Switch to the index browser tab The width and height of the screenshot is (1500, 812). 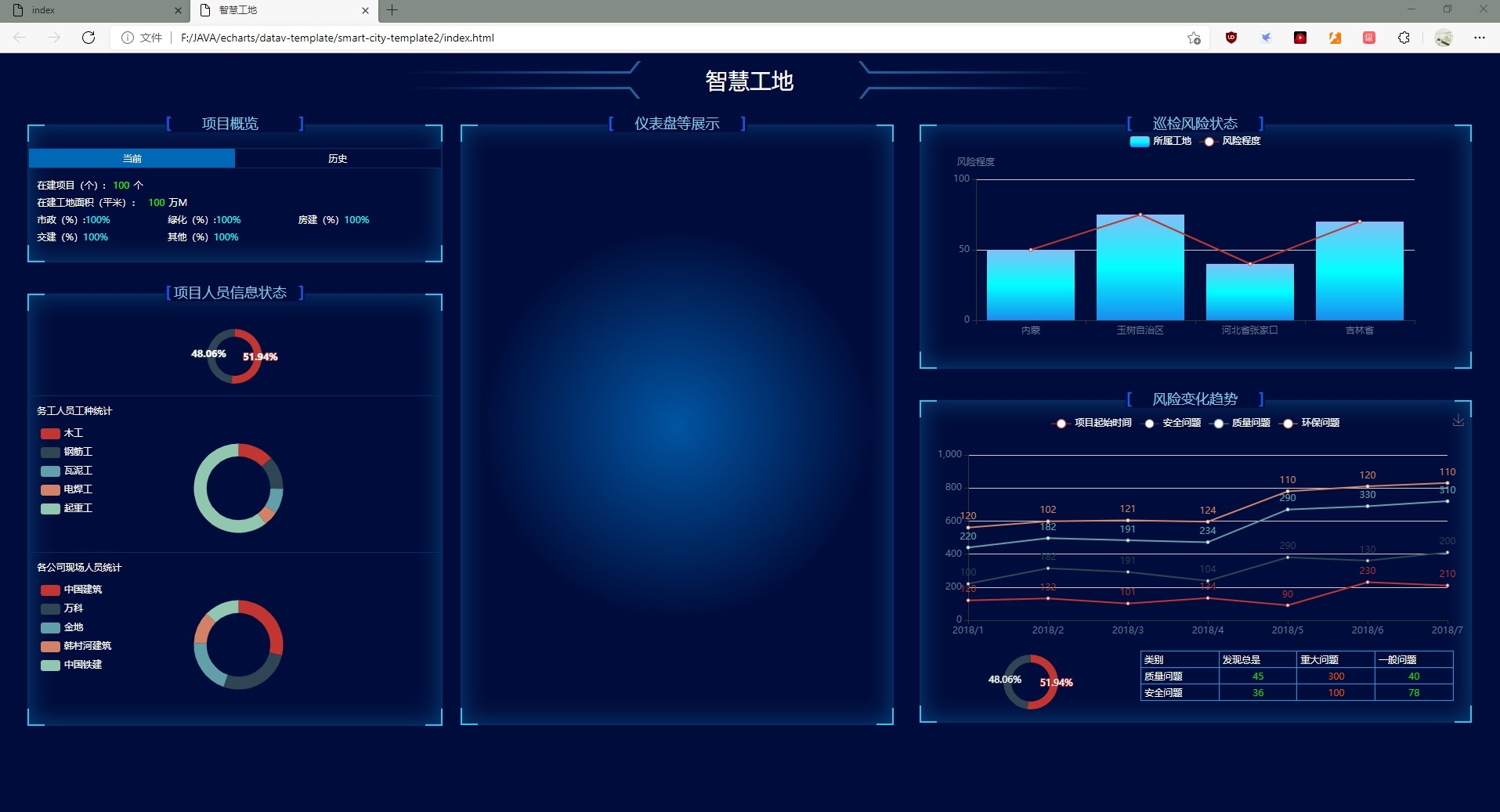click(x=96, y=10)
